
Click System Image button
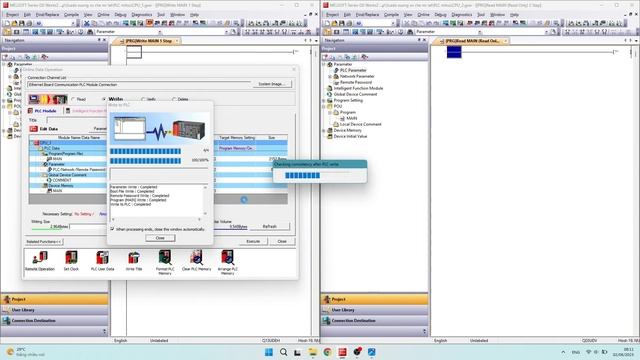tap(272, 84)
